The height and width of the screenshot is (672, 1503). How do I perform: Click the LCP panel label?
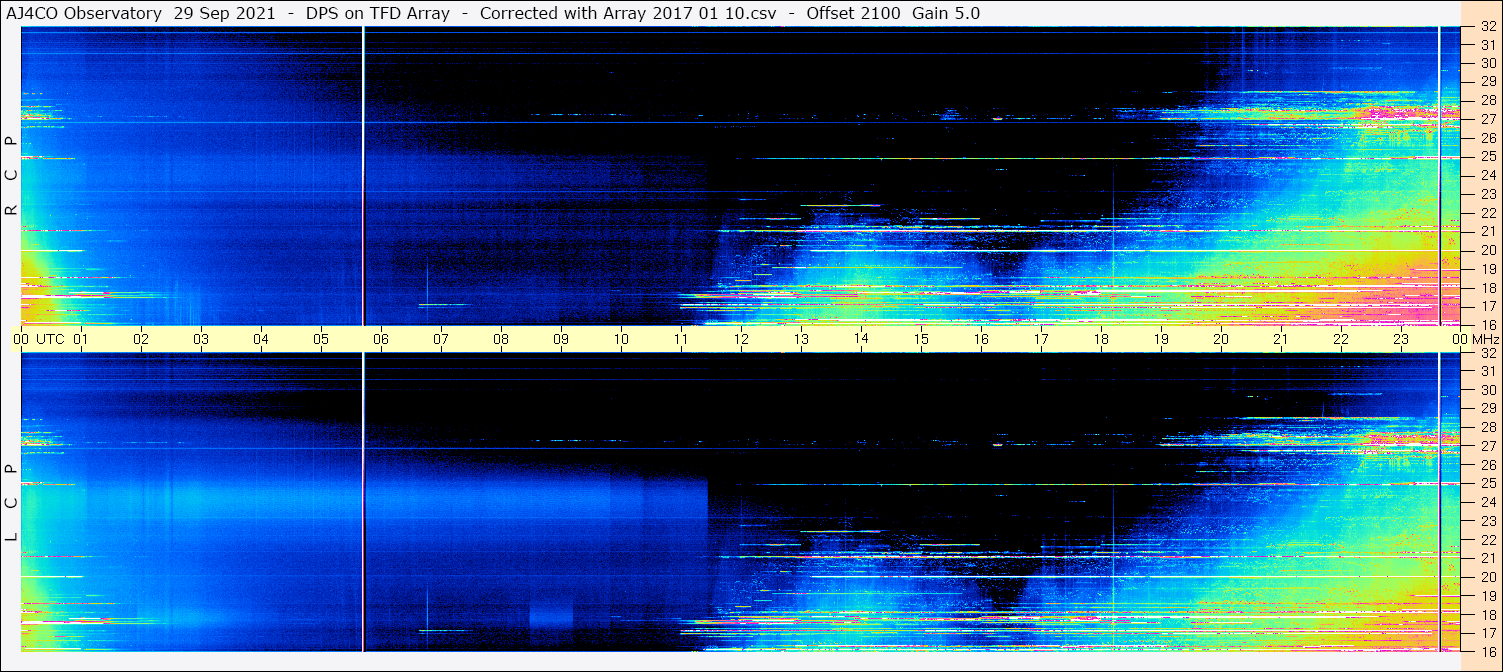(11, 503)
